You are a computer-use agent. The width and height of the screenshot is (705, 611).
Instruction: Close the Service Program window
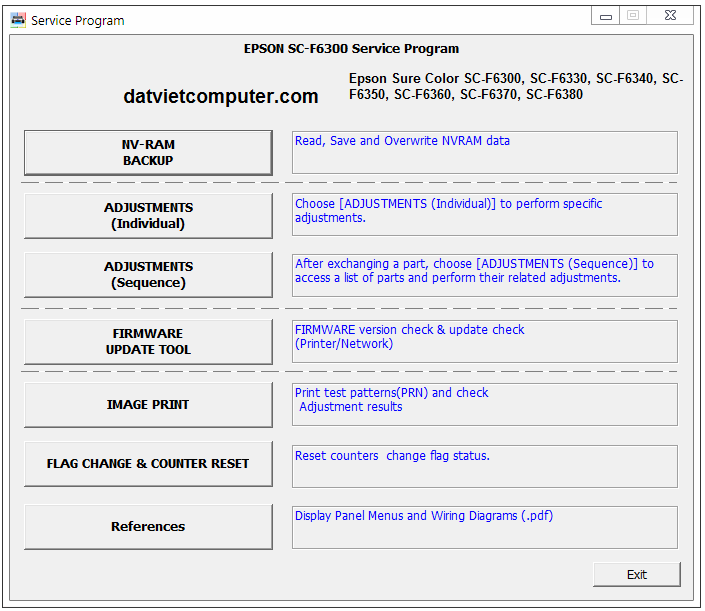[x=670, y=16]
